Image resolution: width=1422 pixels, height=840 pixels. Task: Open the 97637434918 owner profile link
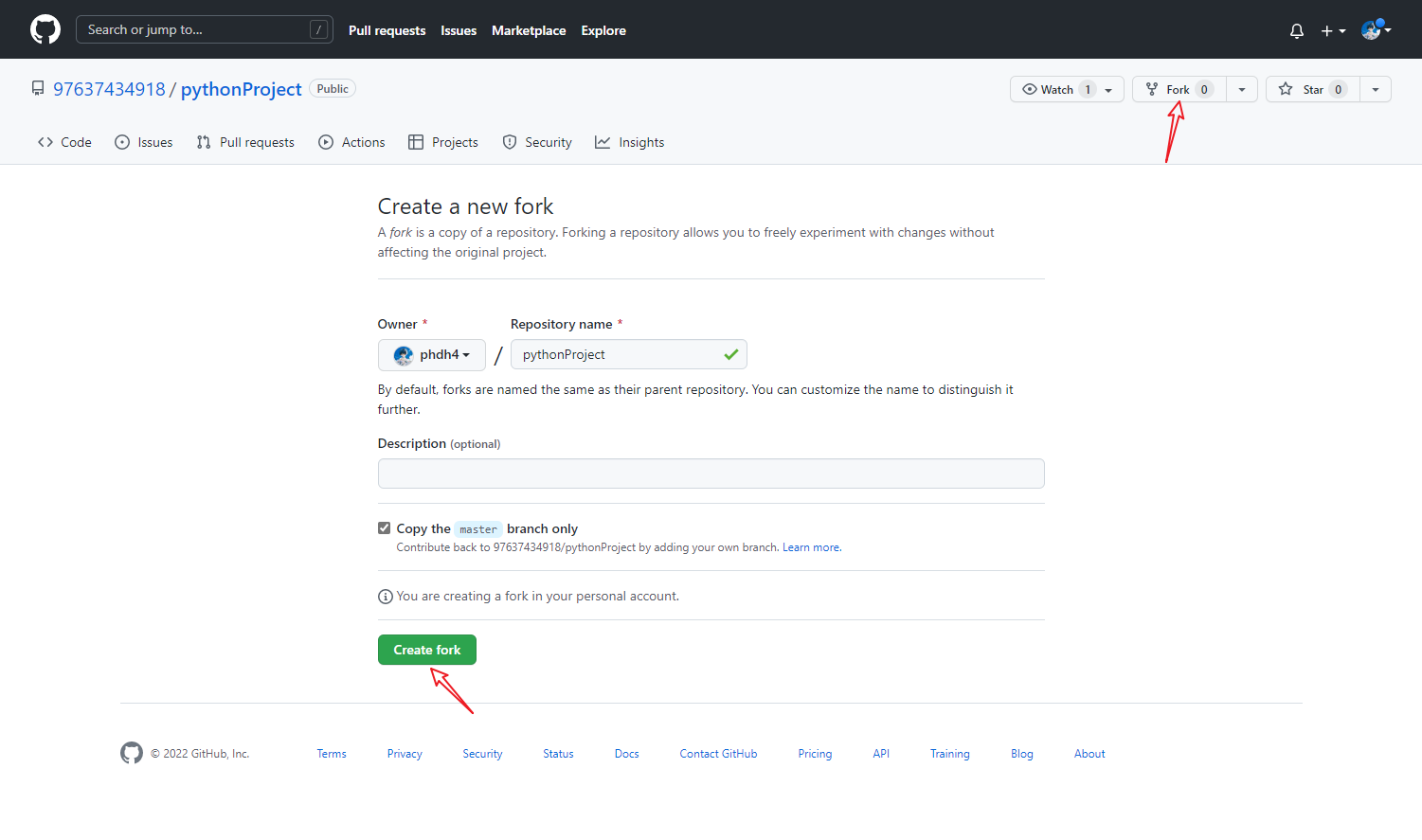(109, 89)
